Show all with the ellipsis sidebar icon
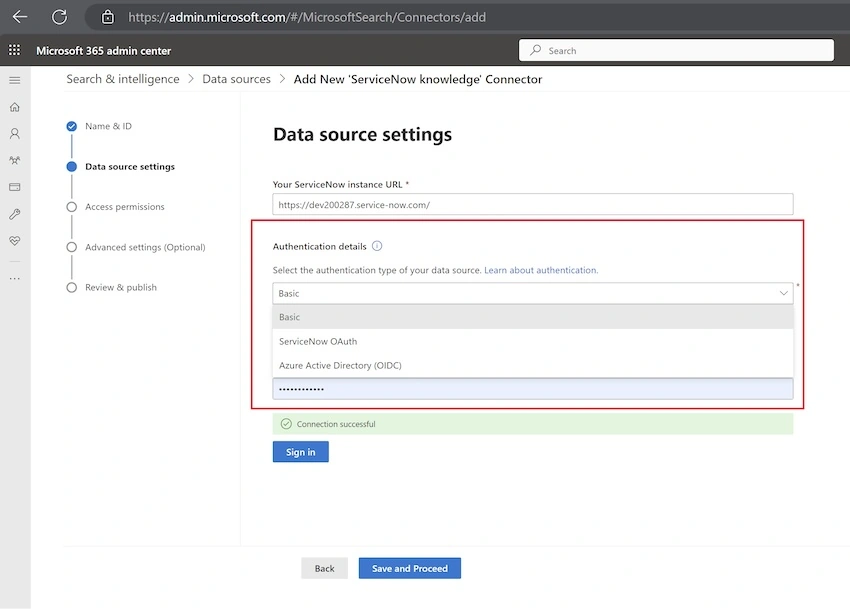Viewport: 850px width, 609px height. click(15, 279)
